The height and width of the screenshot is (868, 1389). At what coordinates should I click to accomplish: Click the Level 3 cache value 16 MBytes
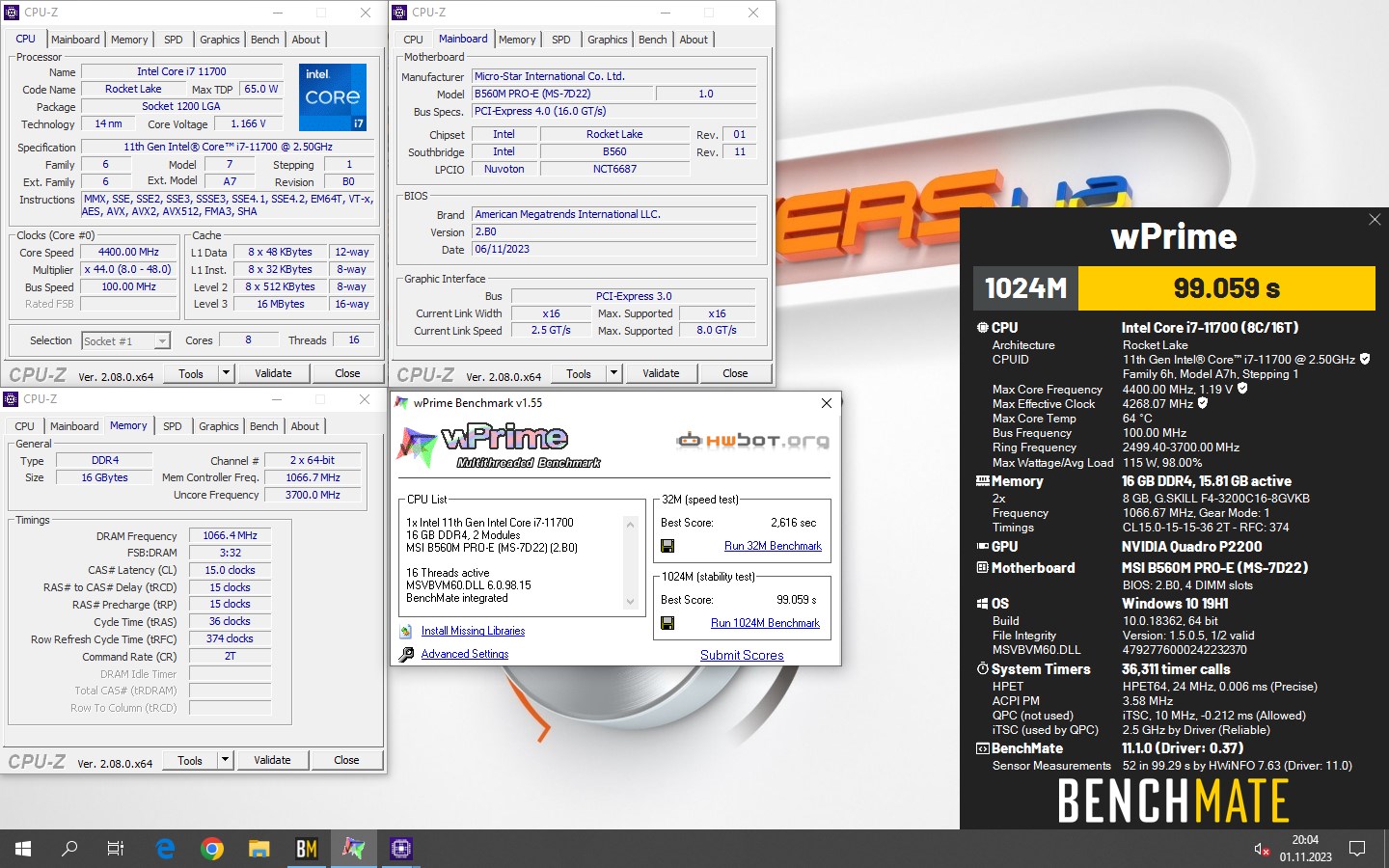281,304
